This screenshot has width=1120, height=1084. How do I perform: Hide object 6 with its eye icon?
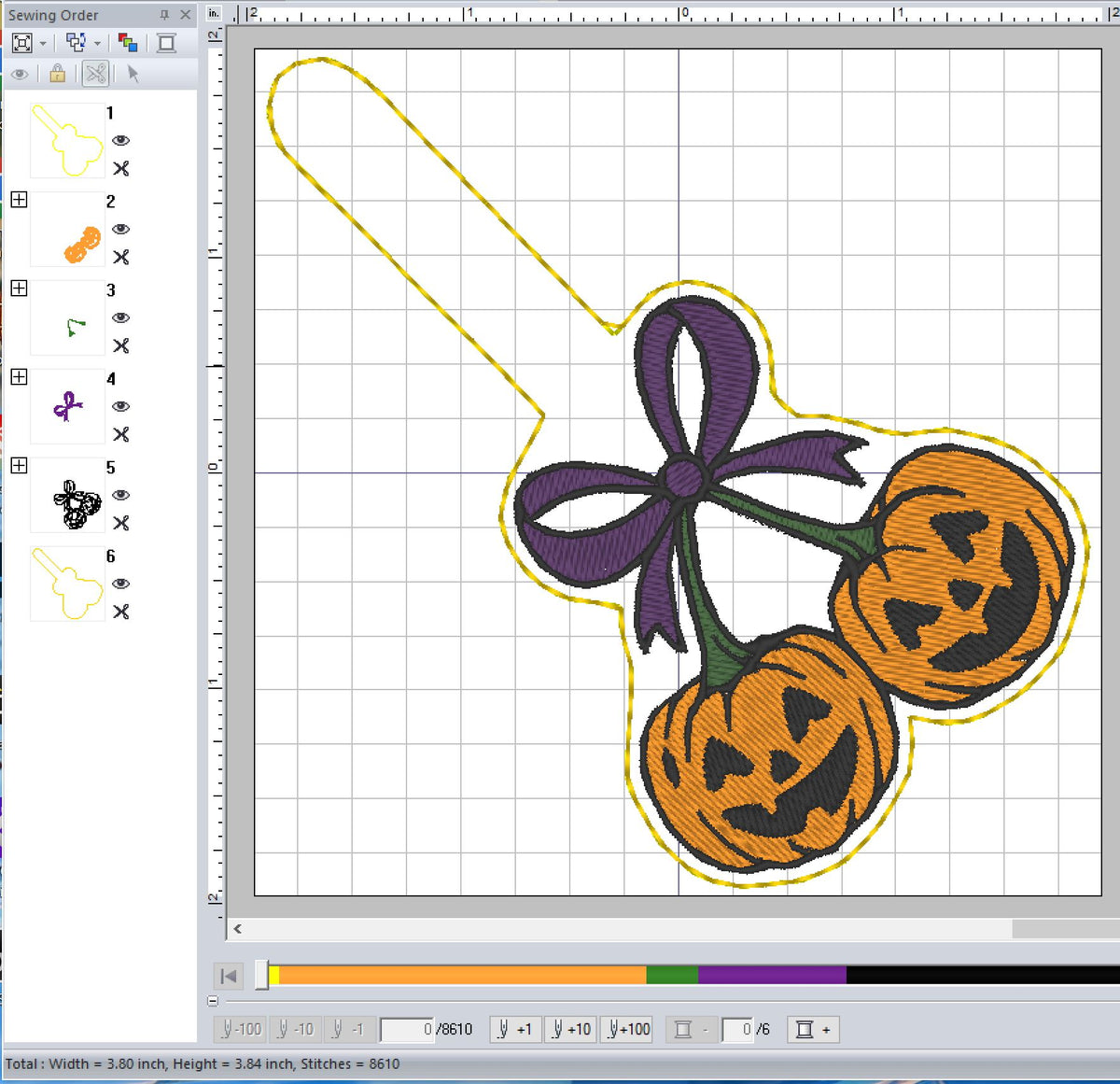(x=121, y=584)
